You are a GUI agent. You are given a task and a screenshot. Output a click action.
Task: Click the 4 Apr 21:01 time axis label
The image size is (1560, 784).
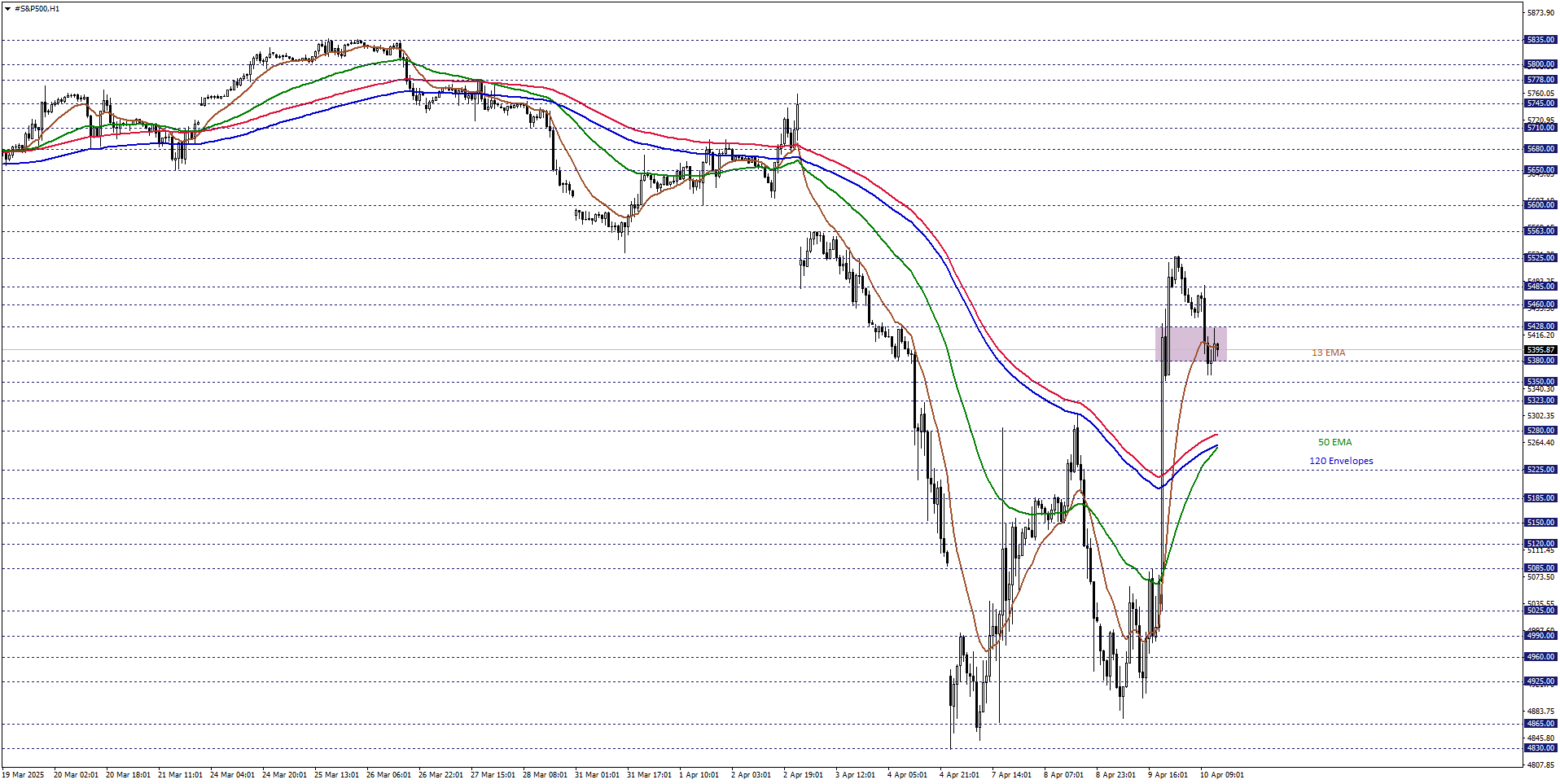[959, 775]
